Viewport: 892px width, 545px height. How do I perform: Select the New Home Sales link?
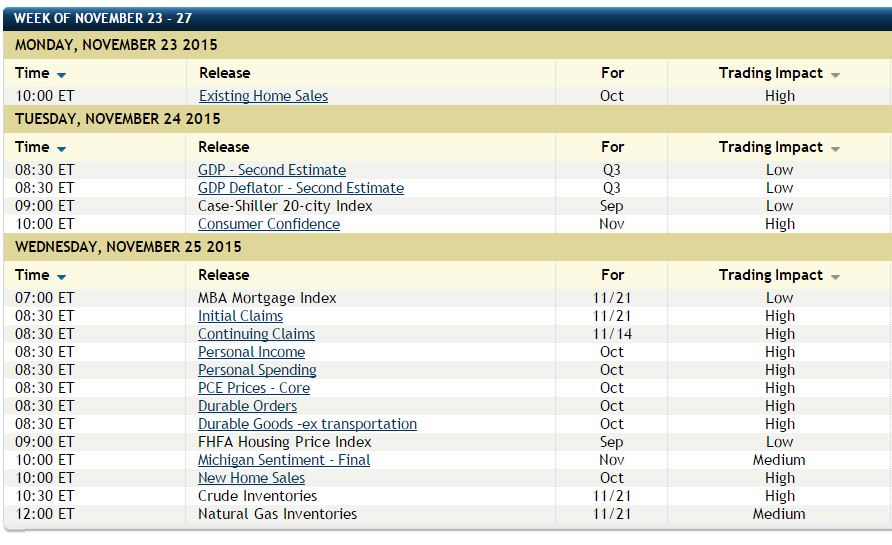[x=251, y=478]
